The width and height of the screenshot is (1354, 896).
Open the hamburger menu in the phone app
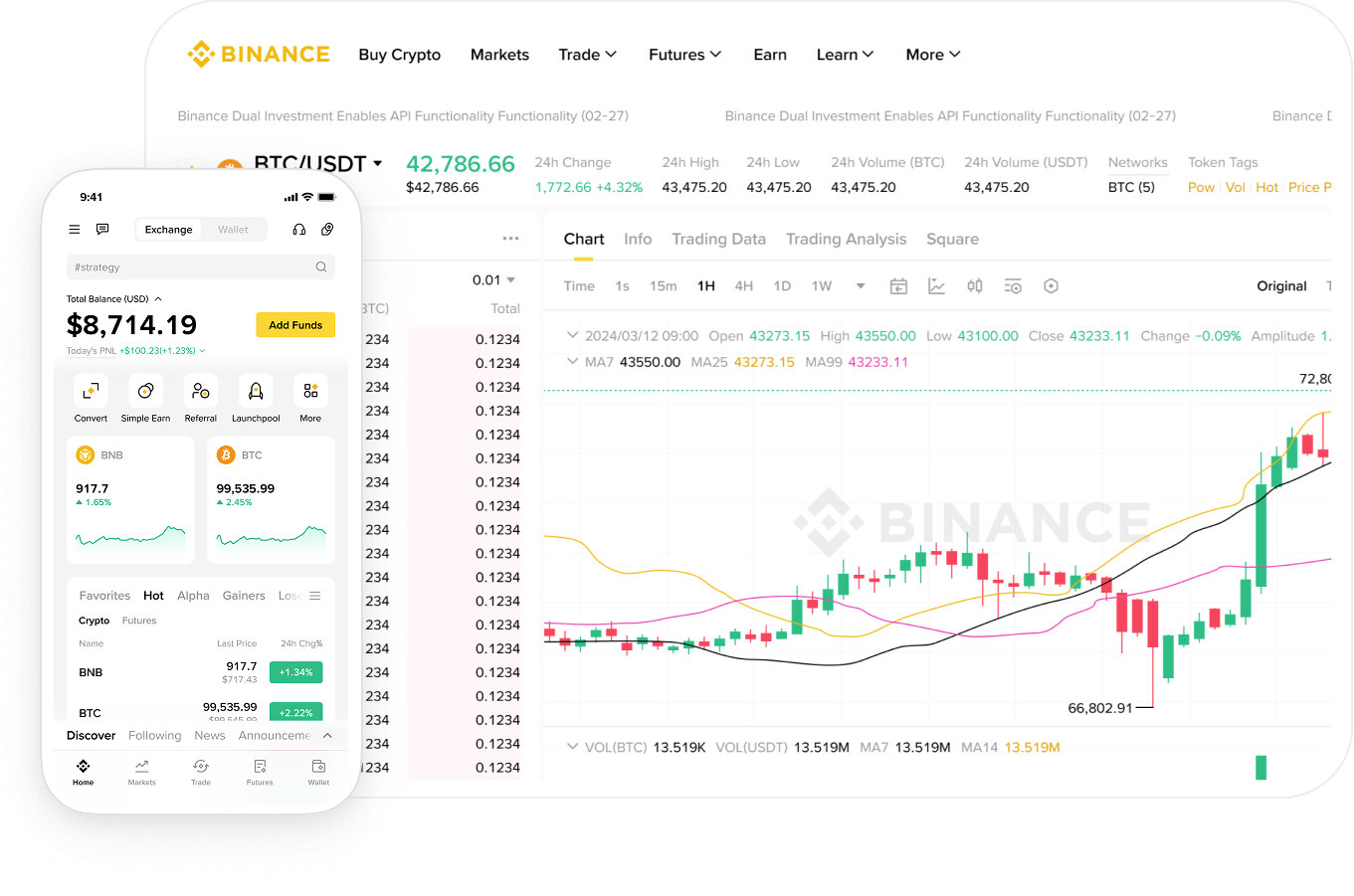click(74, 230)
